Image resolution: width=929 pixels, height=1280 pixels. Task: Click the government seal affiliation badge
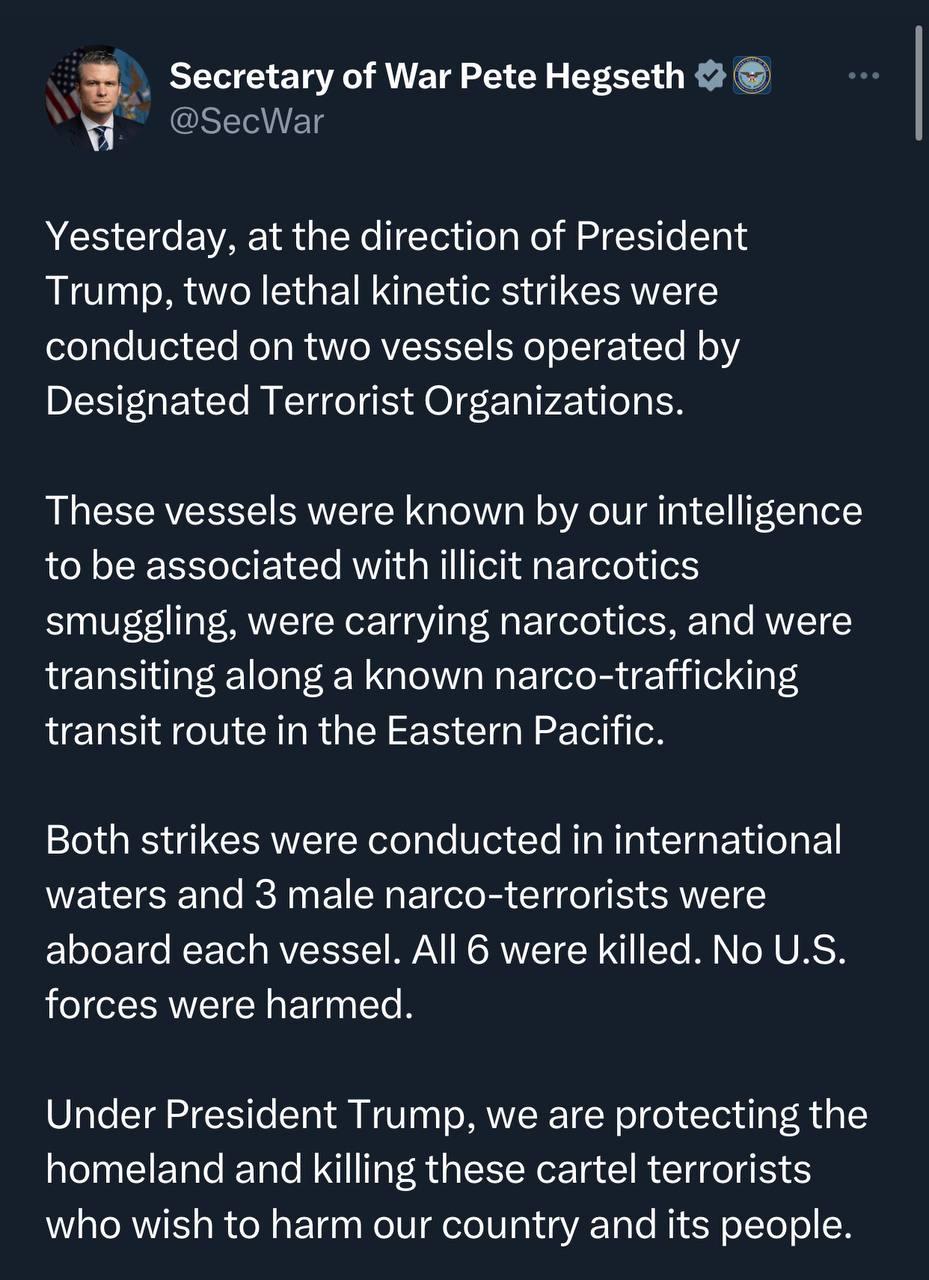click(752, 76)
